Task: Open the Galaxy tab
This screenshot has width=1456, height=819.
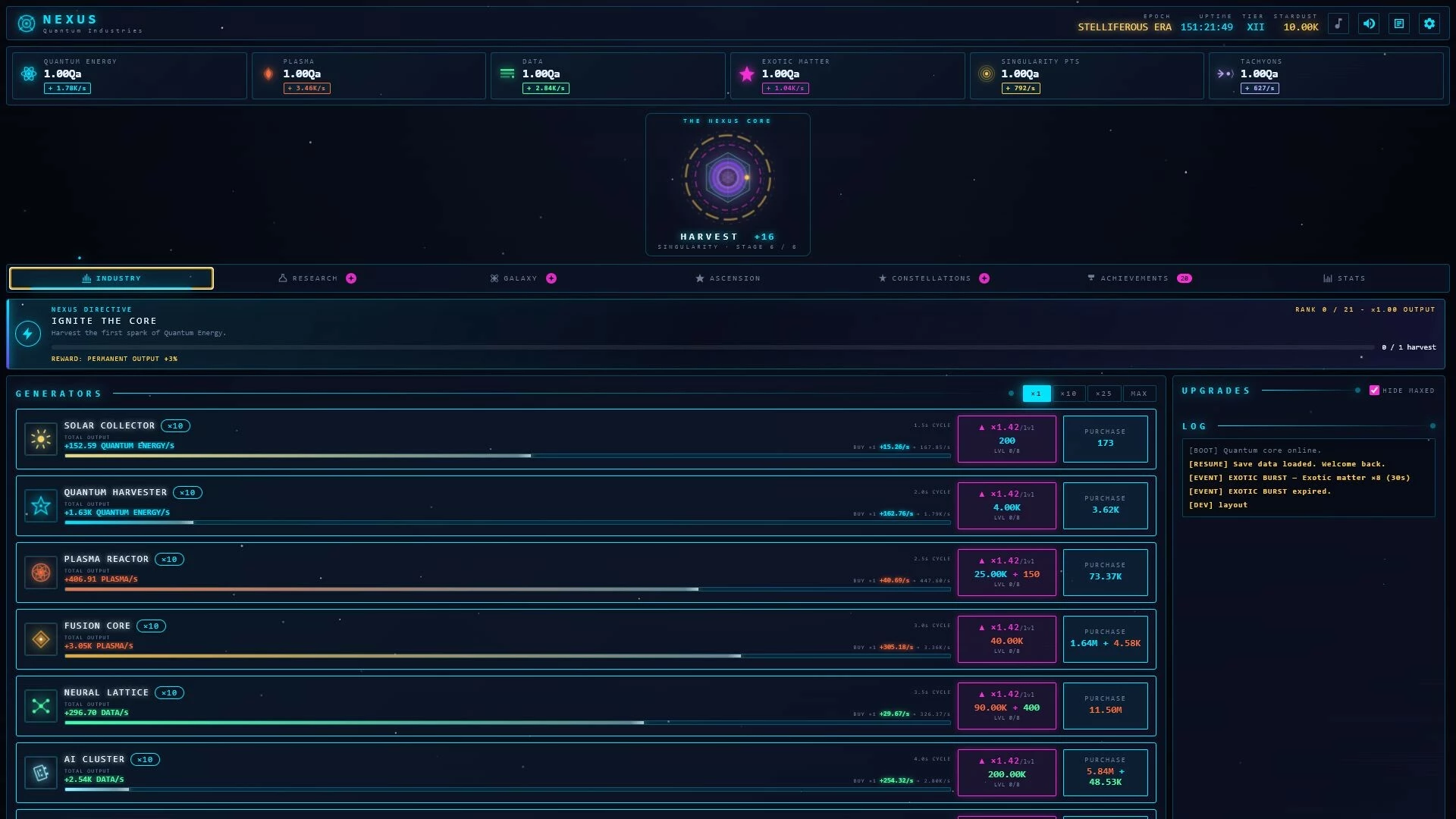Action: click(522, 278)
